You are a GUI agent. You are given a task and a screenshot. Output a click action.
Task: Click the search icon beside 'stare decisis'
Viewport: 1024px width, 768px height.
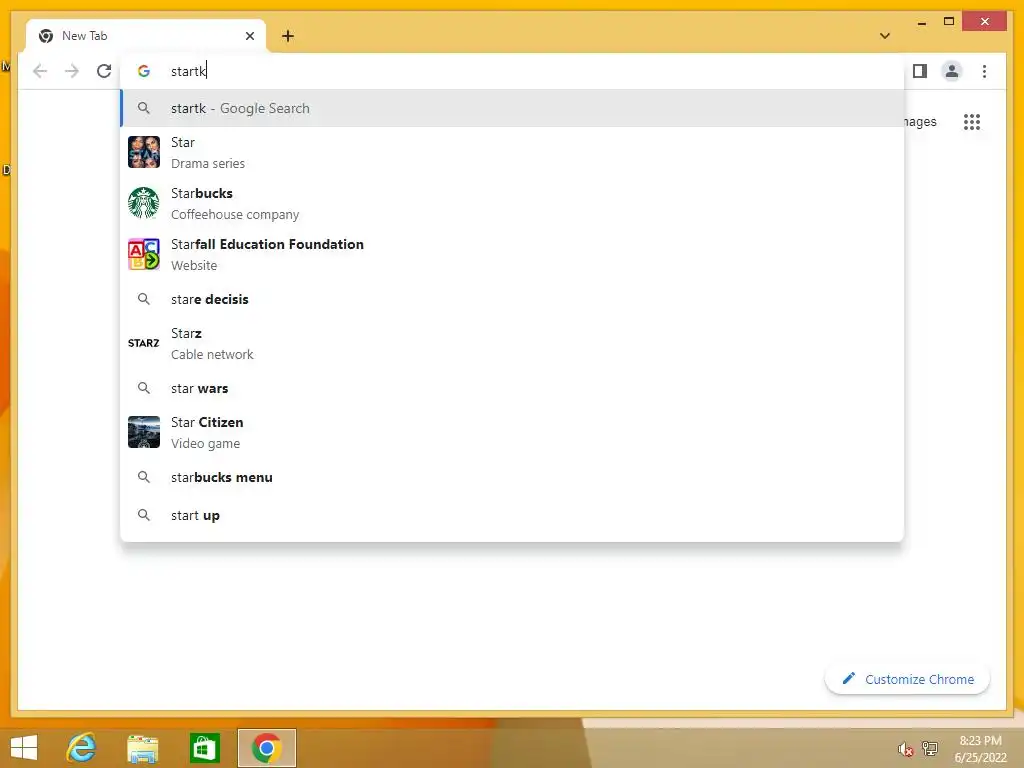pyautogui.click(x=144, y=299)
